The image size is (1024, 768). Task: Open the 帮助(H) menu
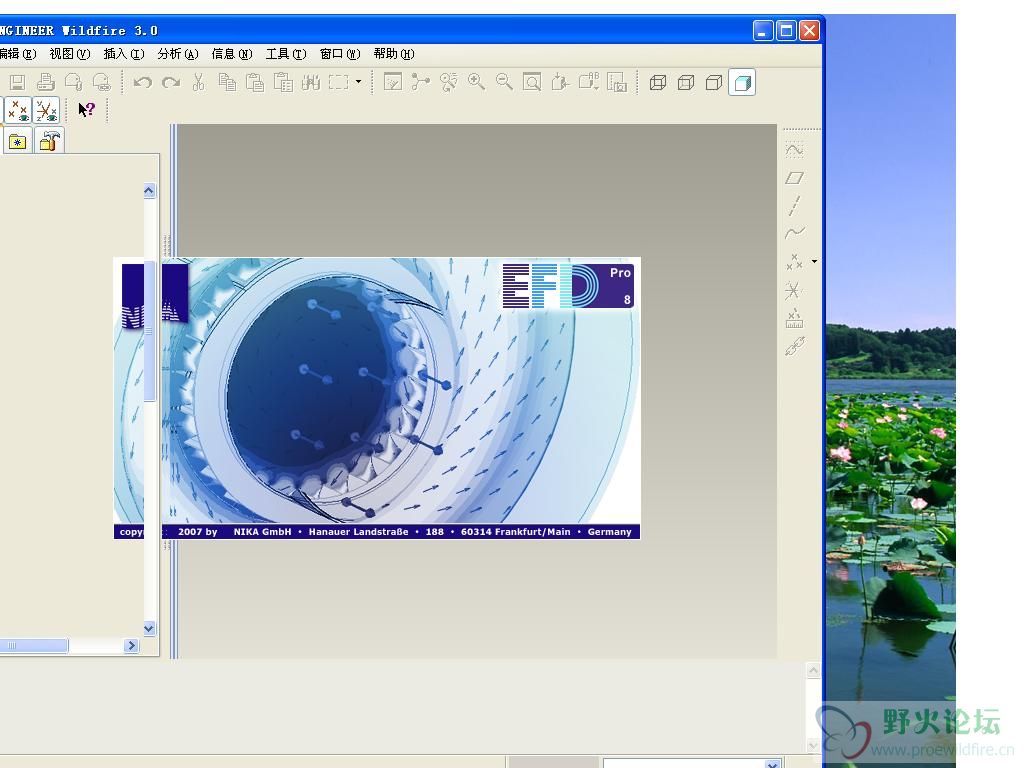[x=394, y=54]
